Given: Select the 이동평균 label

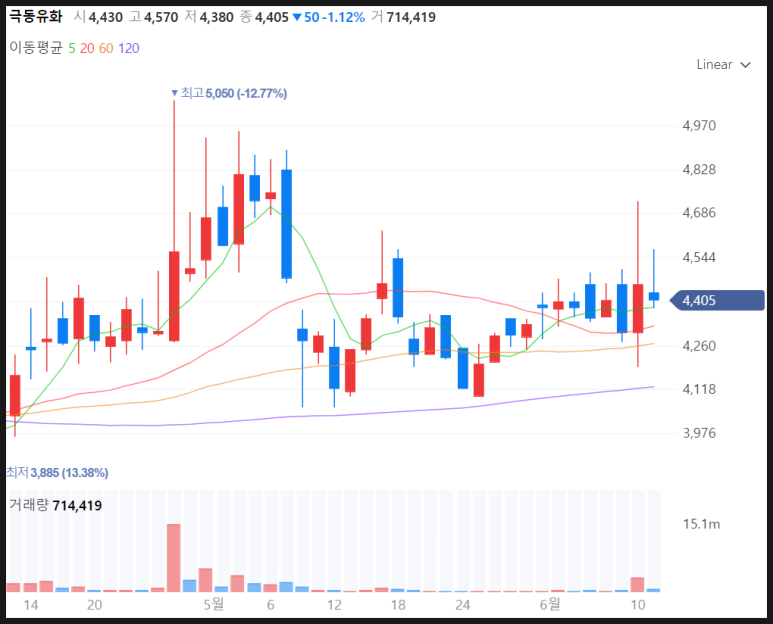Looking at the screenshot, I should click(36, 48).
